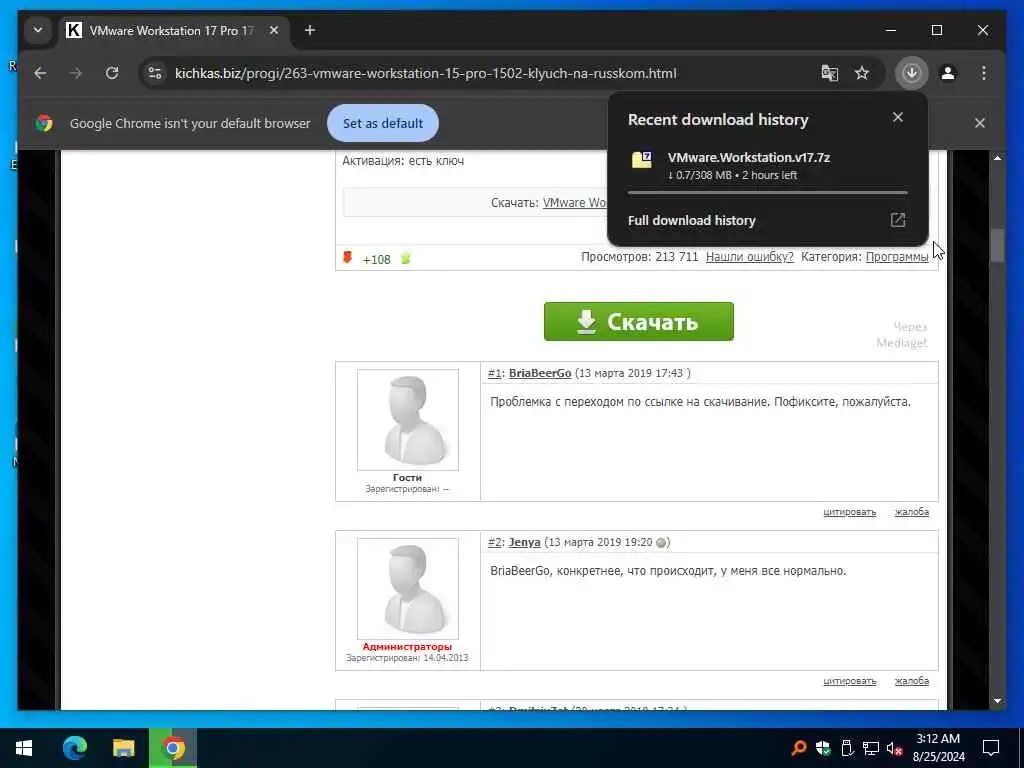Viewport: 1024px width, 768px height.
Task: Open the Chrome profile avatar icon
Action: pyautogui.click(x=948, y=73)
